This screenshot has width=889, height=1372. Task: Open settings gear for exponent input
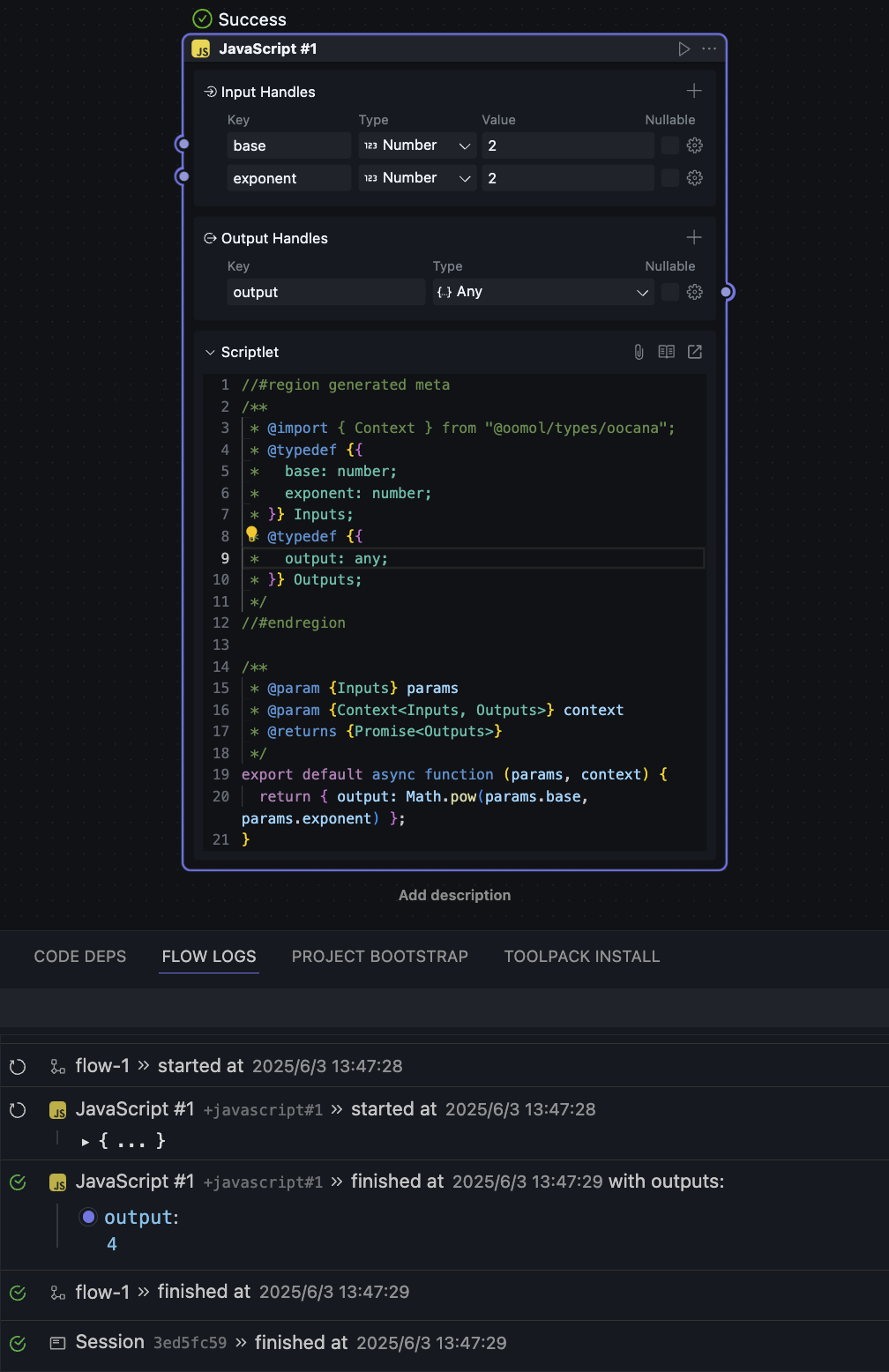coord(695,178)
